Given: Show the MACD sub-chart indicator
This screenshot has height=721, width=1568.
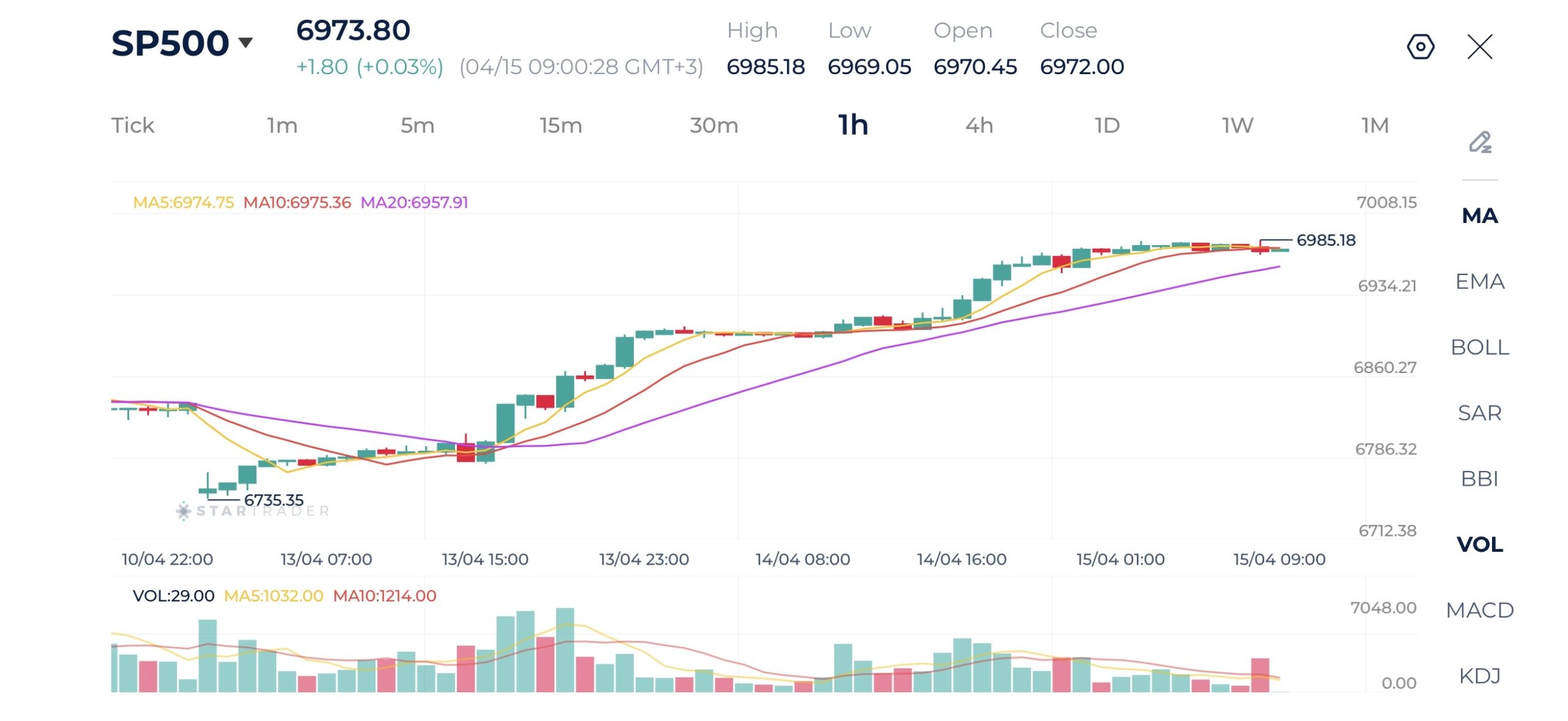Looking at the screenshot, I should (1480, 610).
